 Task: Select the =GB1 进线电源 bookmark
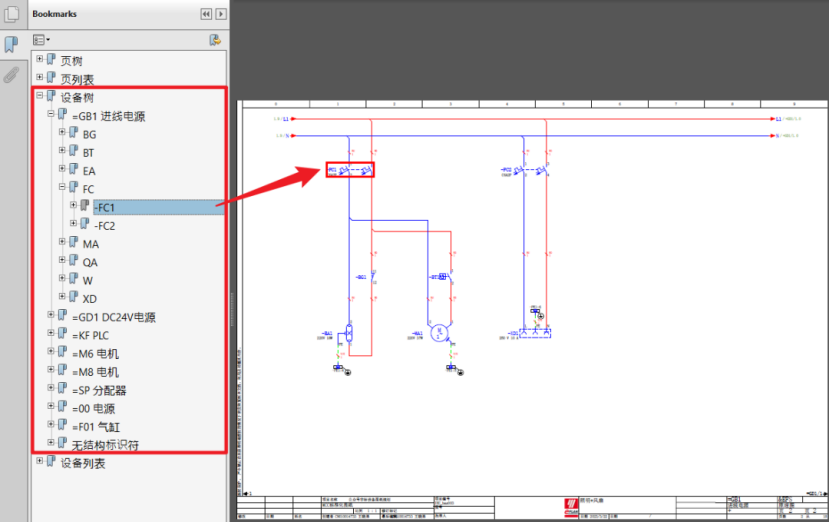109,116
